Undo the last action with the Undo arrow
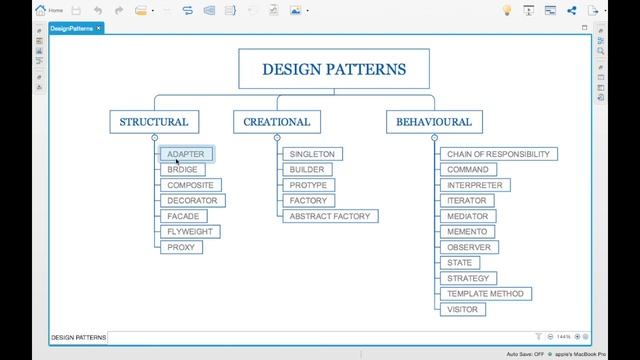Image resolution: width=640 pixels, height=360 pixels. pyautogui.click(x=98, y=11)
